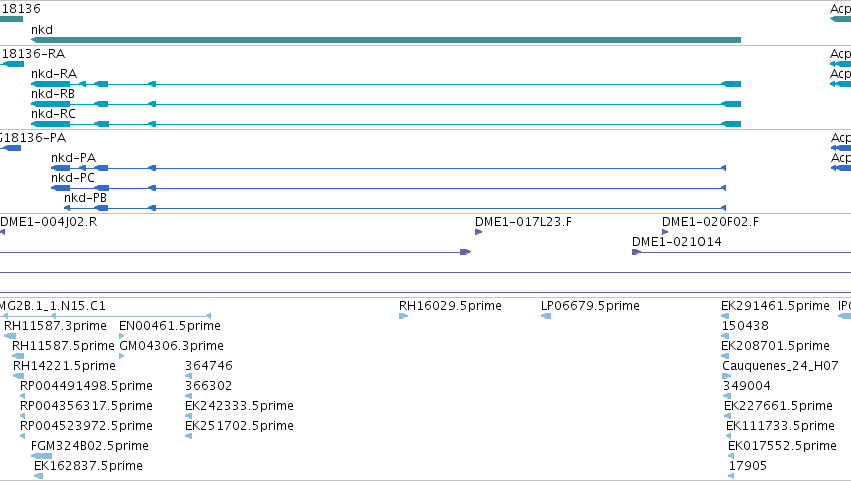
Task: Click the DME1-017L23.F clone label
Action: (523, 222)
